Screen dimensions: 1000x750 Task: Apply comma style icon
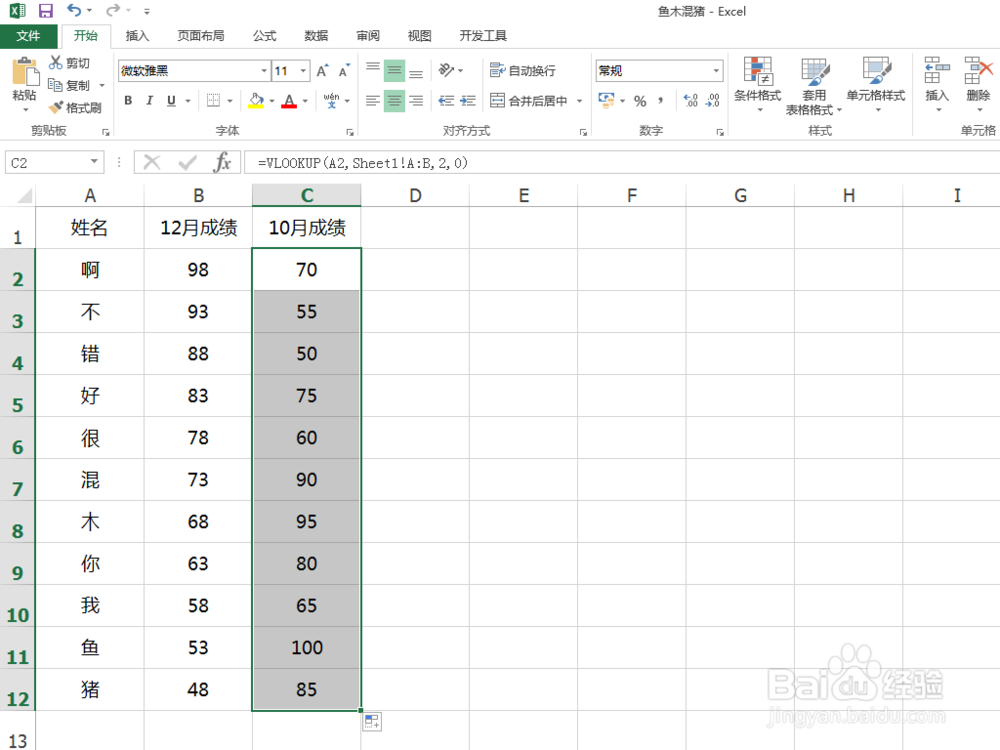pyautogui.click(x=661, y=100)
